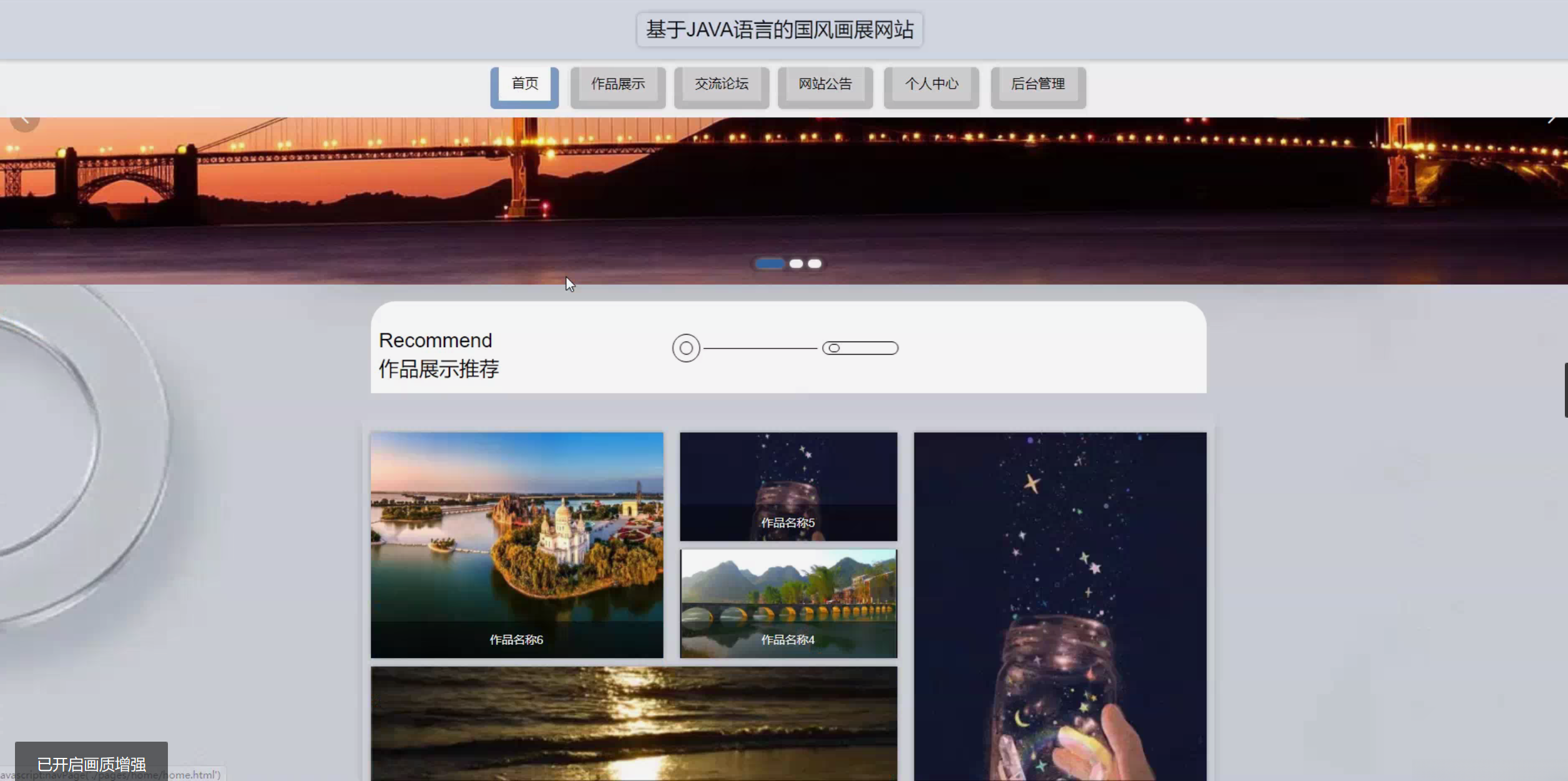The width and height of the screenshot is (1568, 781).
Task: Open artwork thumbnail 作品名称6
Action: 517,544
